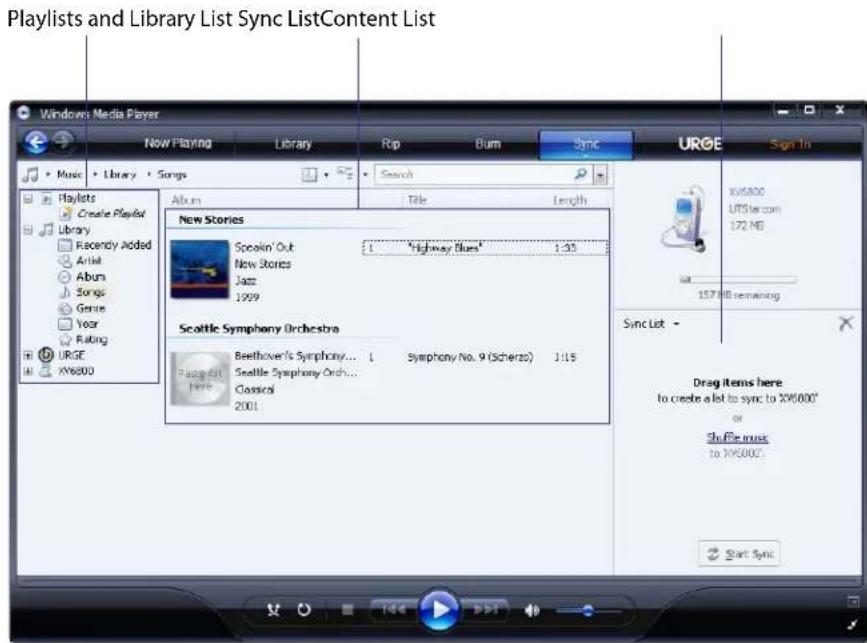The width and height of the screenshot is (867, 643).
Task: Open the search options dropdown arrow
Action: click(x=600, y=175)
